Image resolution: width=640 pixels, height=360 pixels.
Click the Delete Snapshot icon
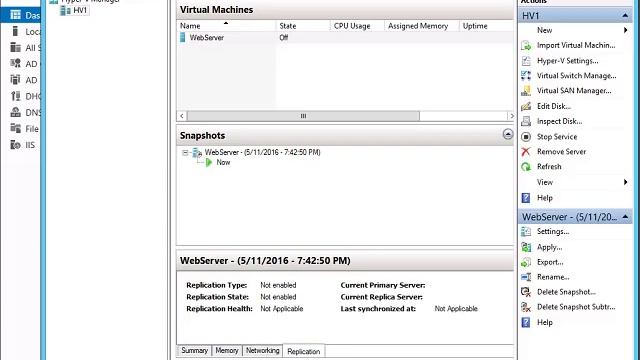point(526,292)
